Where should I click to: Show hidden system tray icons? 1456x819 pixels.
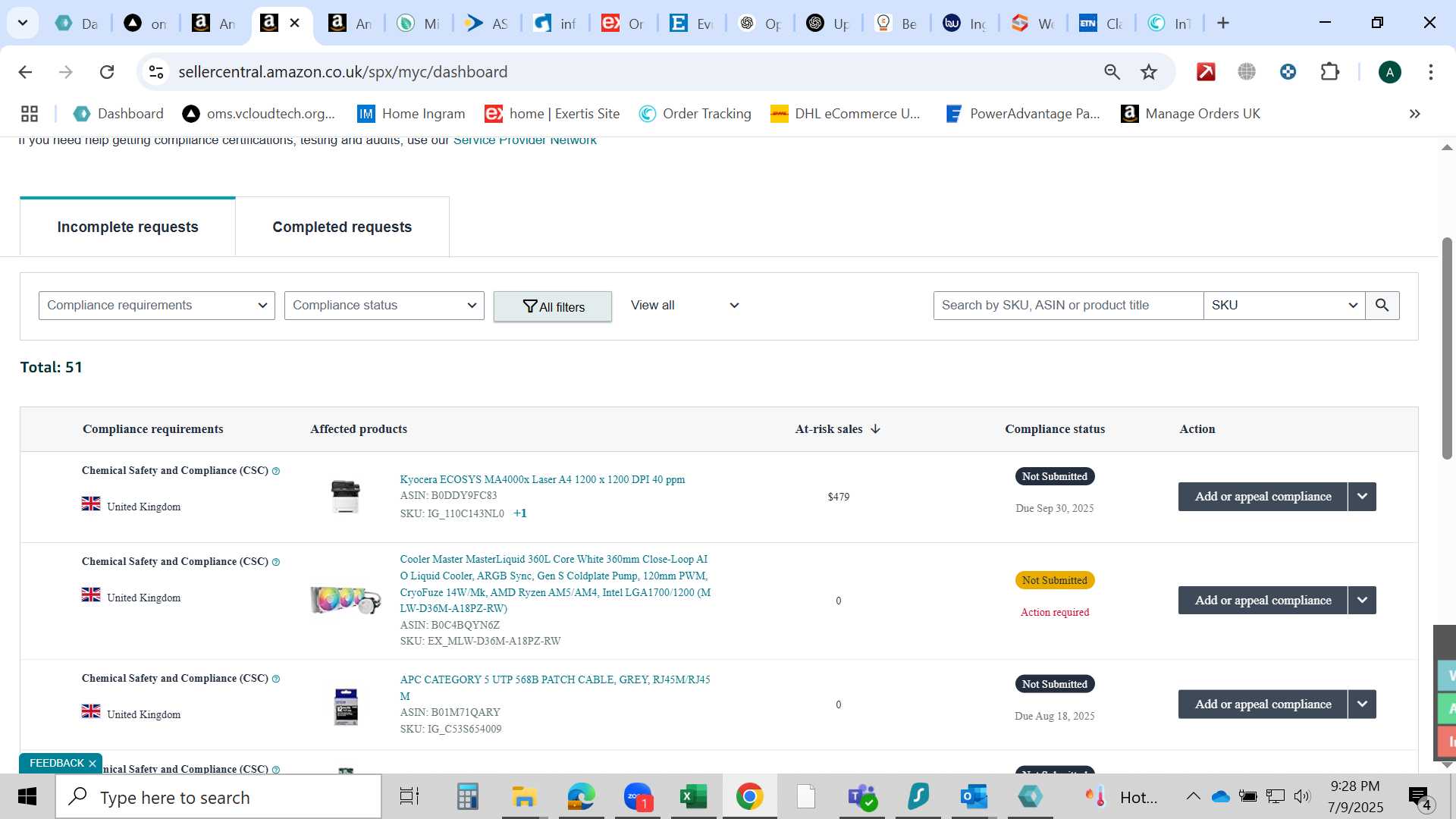1193,796
